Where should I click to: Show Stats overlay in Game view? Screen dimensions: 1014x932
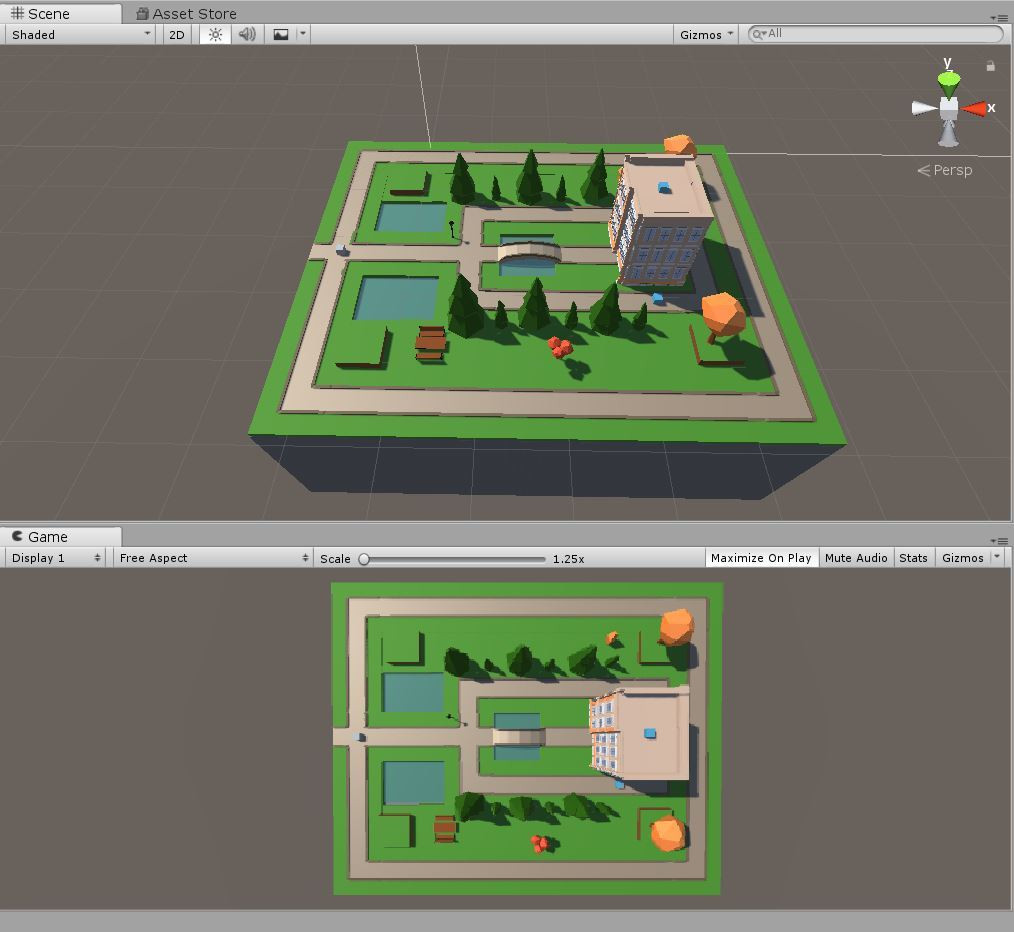click(913, 558)
